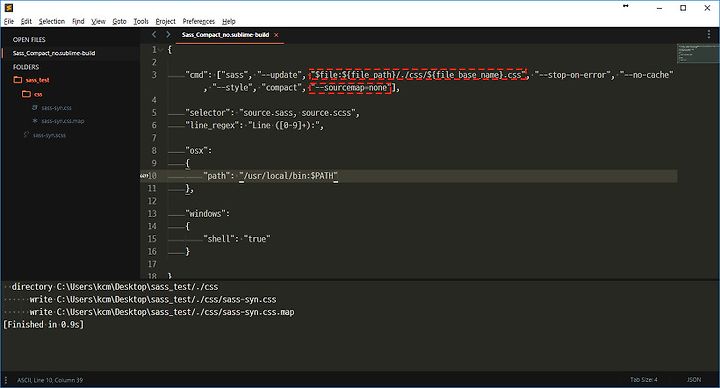Click the [Finished in 0.9s] output line
This screenshot has height=388, width=720.
(x=44, y=325)
